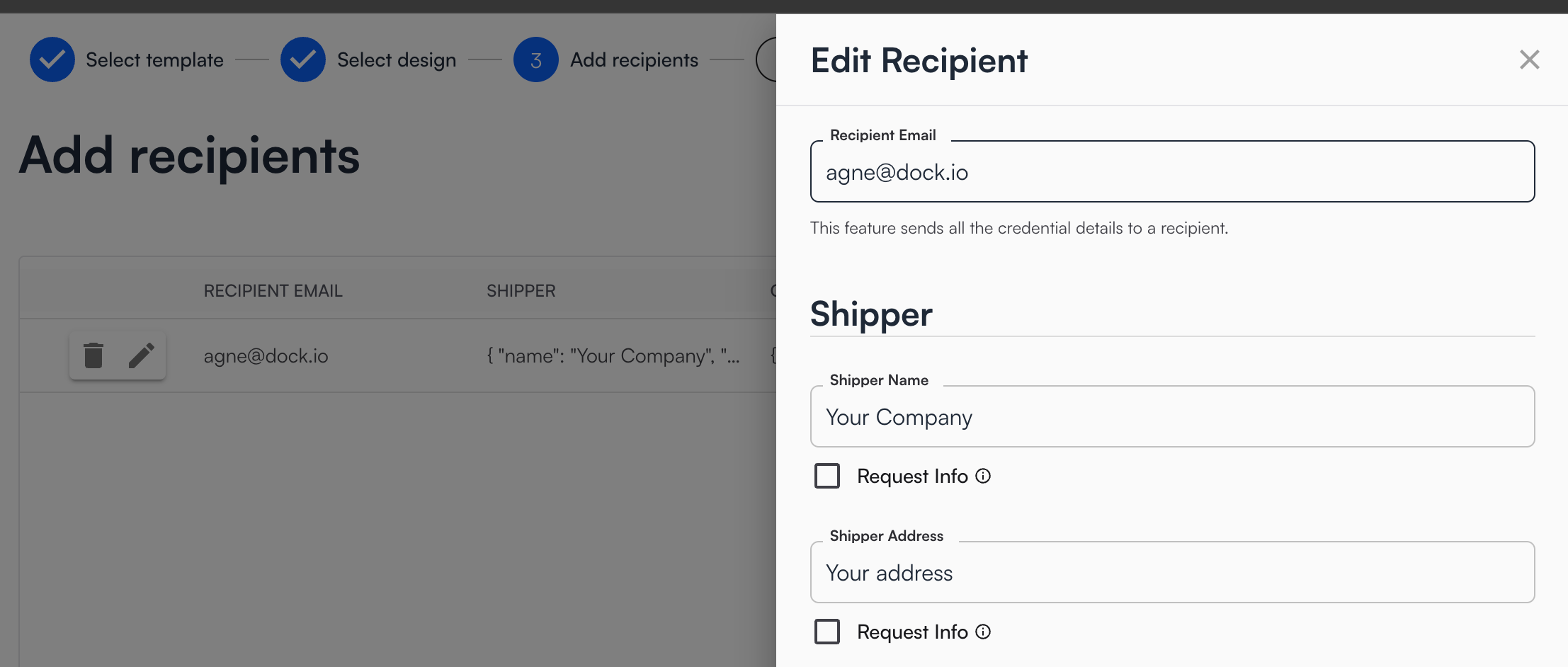Click the shipper JSON cell with "Your Company"
Image resolution: width=1568 pixels, height=667 pixels.
[613, 356]
